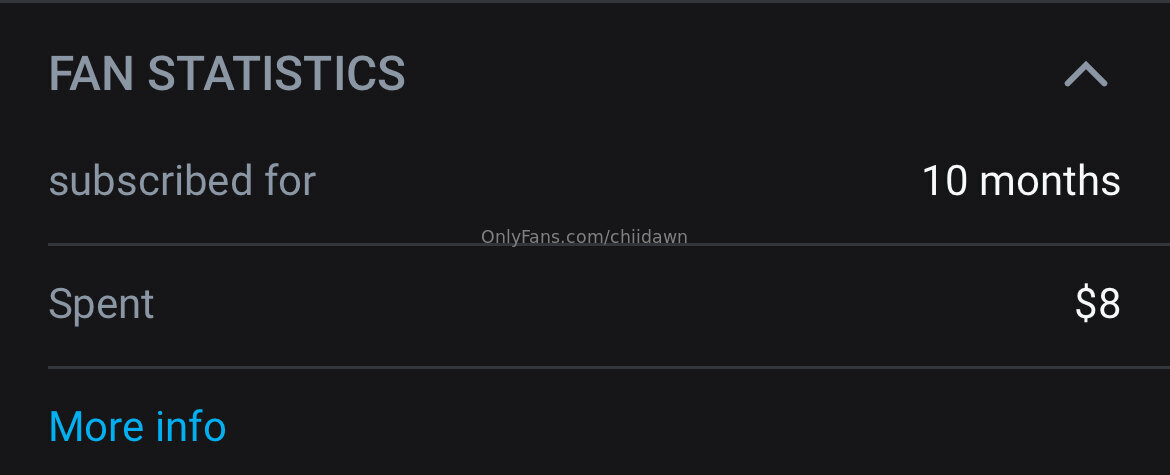Click the "10 months" subscription value
The width and height of the screenshot is (1170, 475).
1020,181
